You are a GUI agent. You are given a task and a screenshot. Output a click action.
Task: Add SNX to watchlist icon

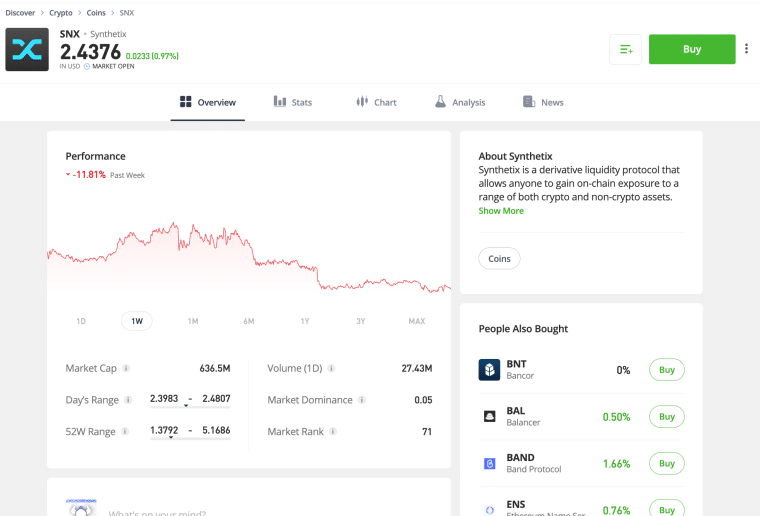point(625,49)
